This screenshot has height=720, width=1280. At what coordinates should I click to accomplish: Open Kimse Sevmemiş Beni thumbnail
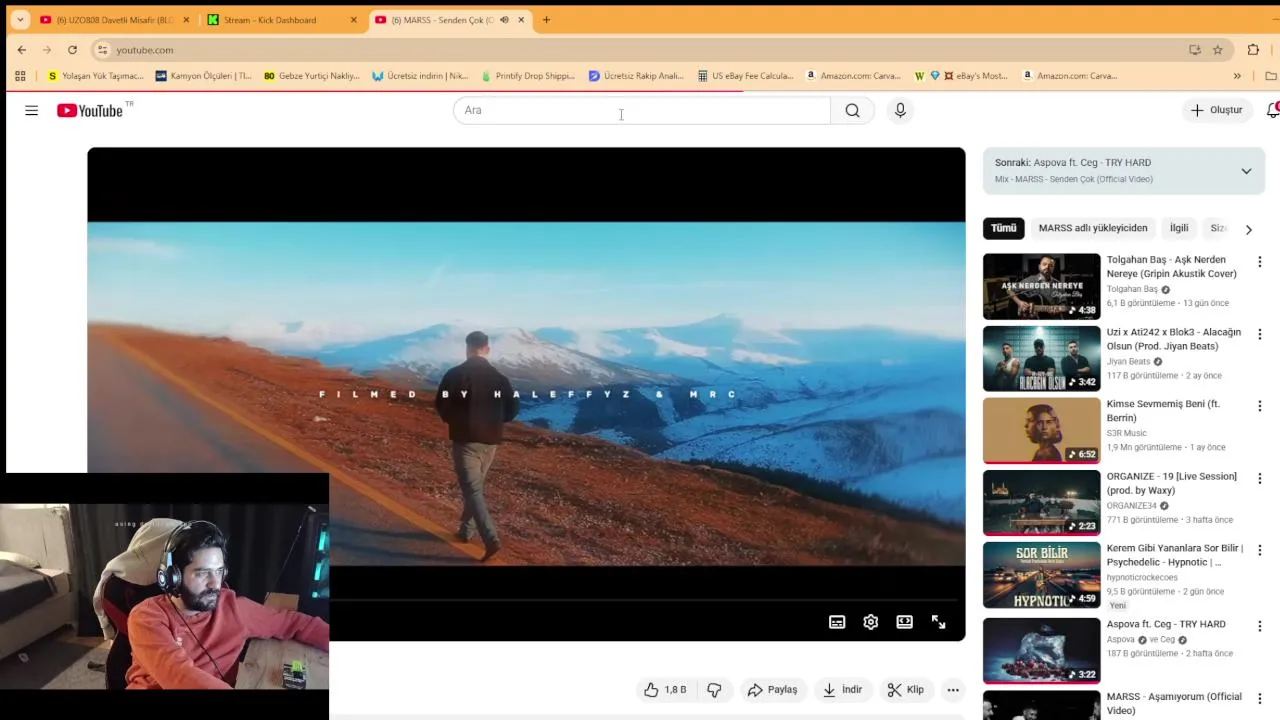pos(1041,431)
